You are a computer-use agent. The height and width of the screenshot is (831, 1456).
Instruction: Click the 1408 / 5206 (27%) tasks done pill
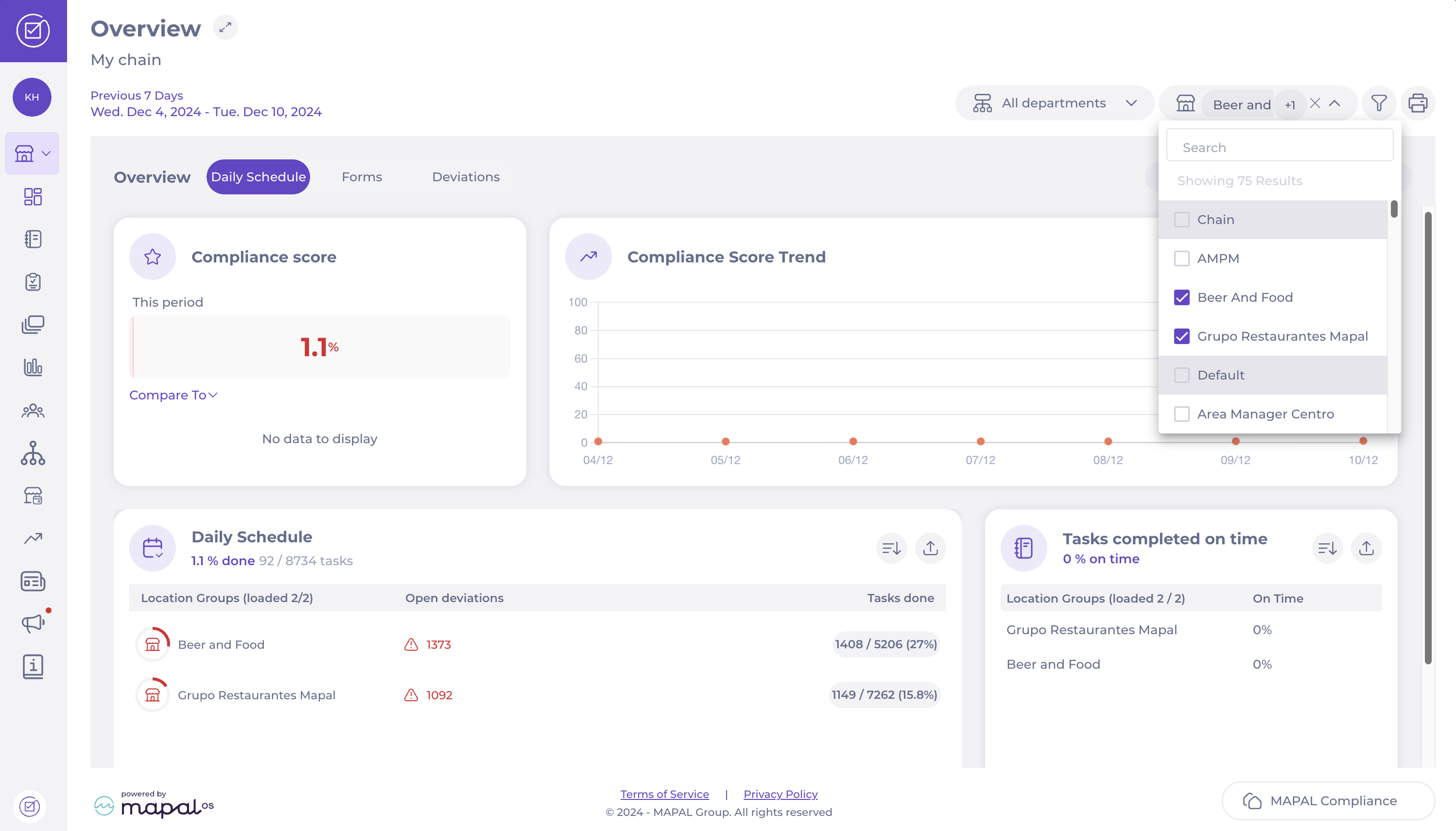pos(886,644)
